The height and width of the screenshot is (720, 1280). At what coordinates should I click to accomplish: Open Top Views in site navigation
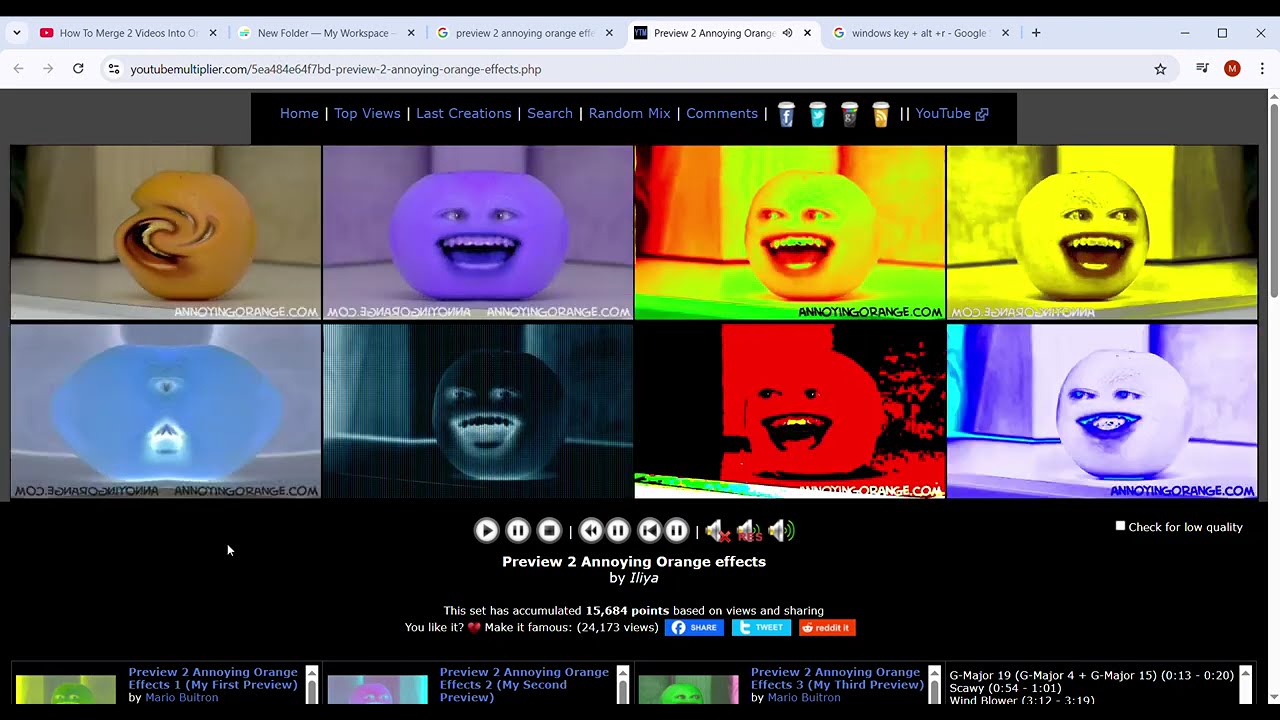[367, 113]
